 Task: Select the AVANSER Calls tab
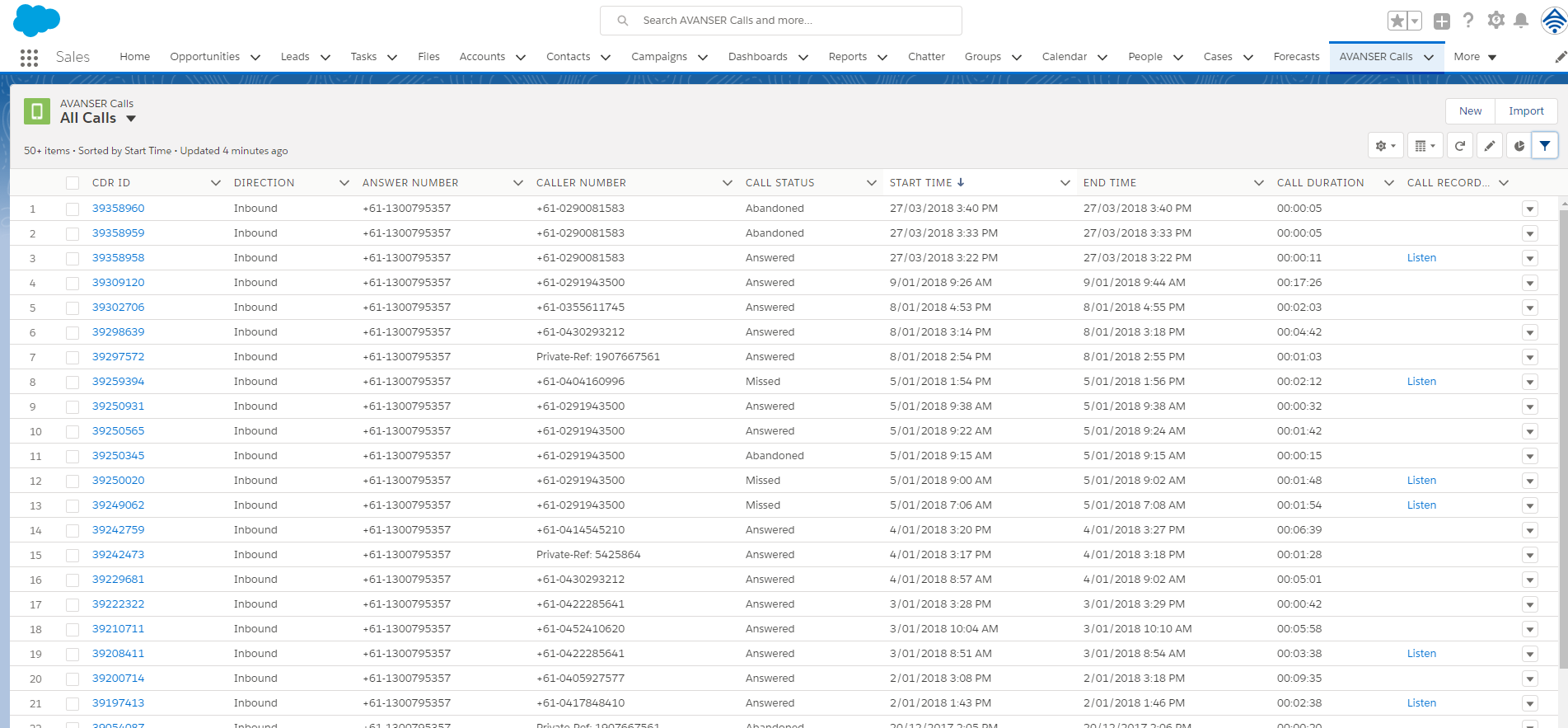1376,57
